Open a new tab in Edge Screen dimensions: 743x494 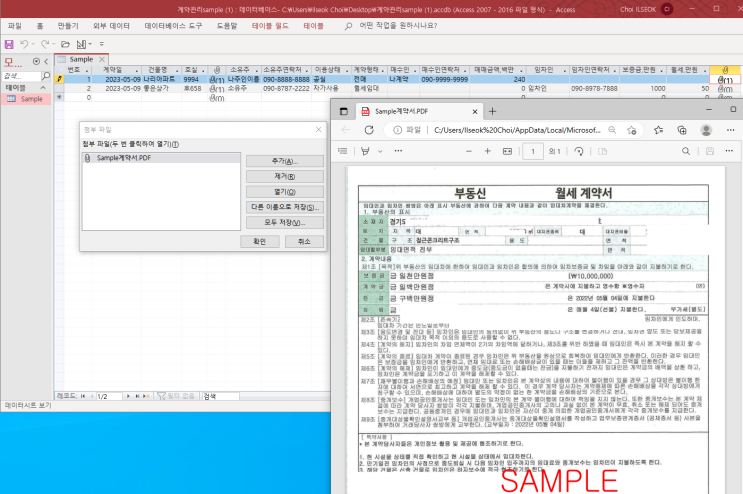[492, 111]
